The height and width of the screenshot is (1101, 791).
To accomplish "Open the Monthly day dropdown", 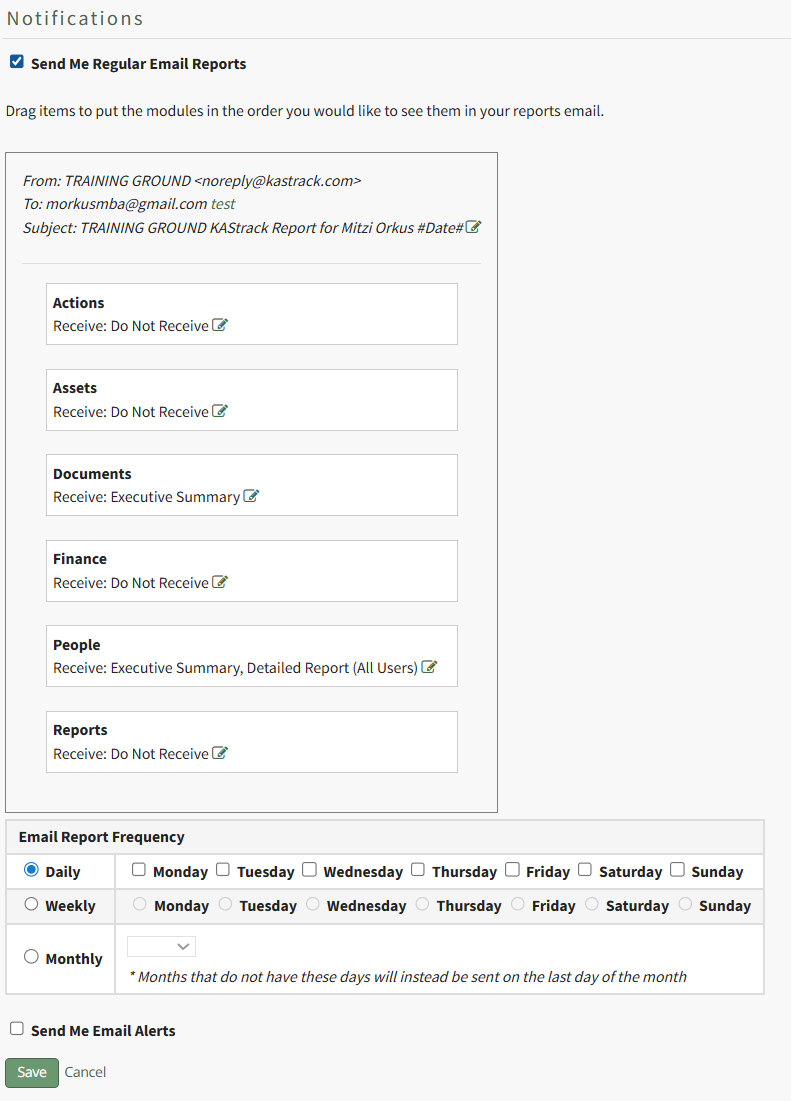I will click(x=161, y=946).
